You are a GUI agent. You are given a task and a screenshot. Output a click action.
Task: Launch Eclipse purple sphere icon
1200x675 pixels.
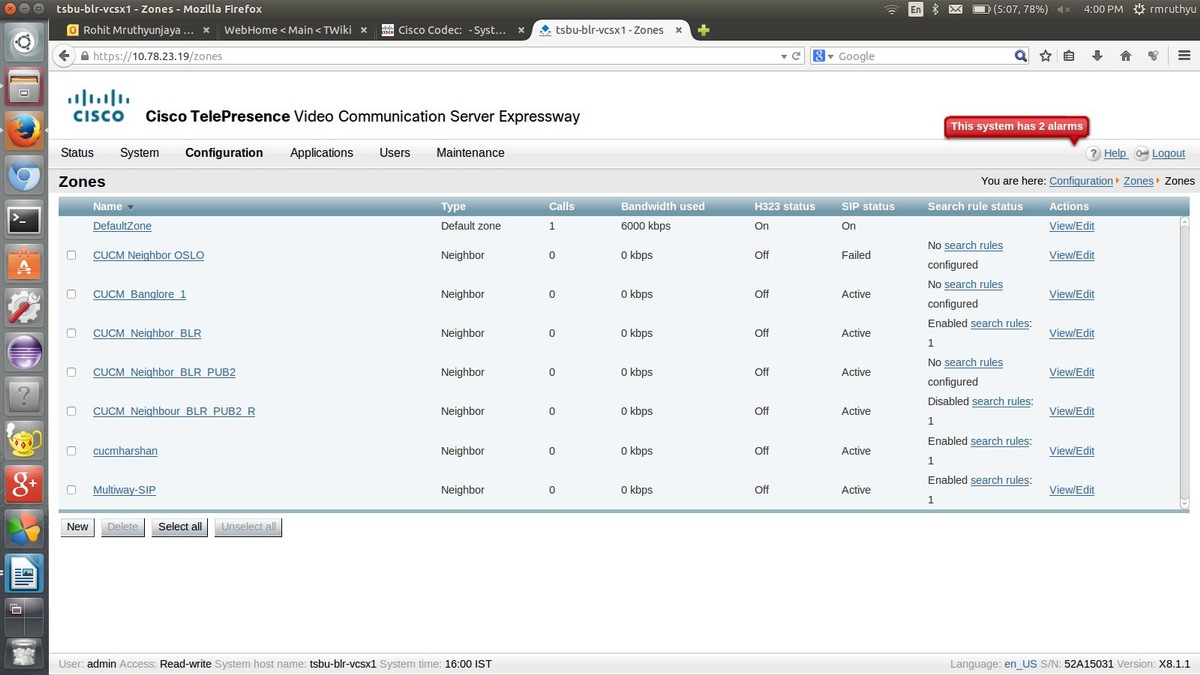click(24, 352)
